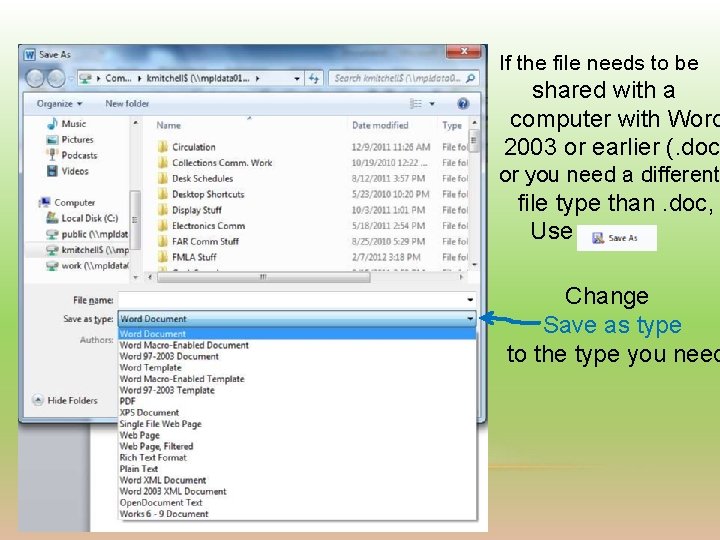Click the New folder button
The height and width of the screenshot is (540, 720).
point(127,104)
